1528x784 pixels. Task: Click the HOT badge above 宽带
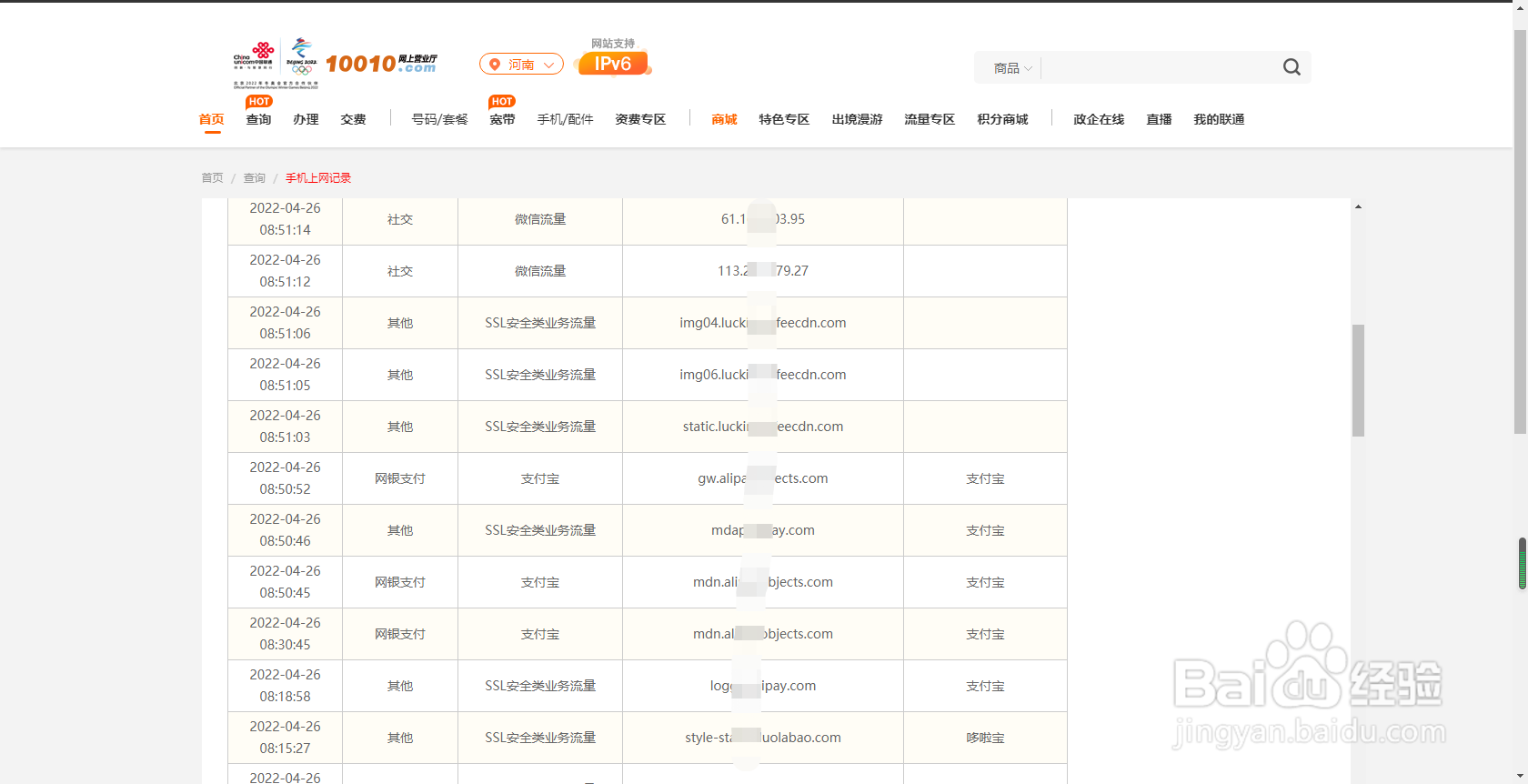(502, 102)
